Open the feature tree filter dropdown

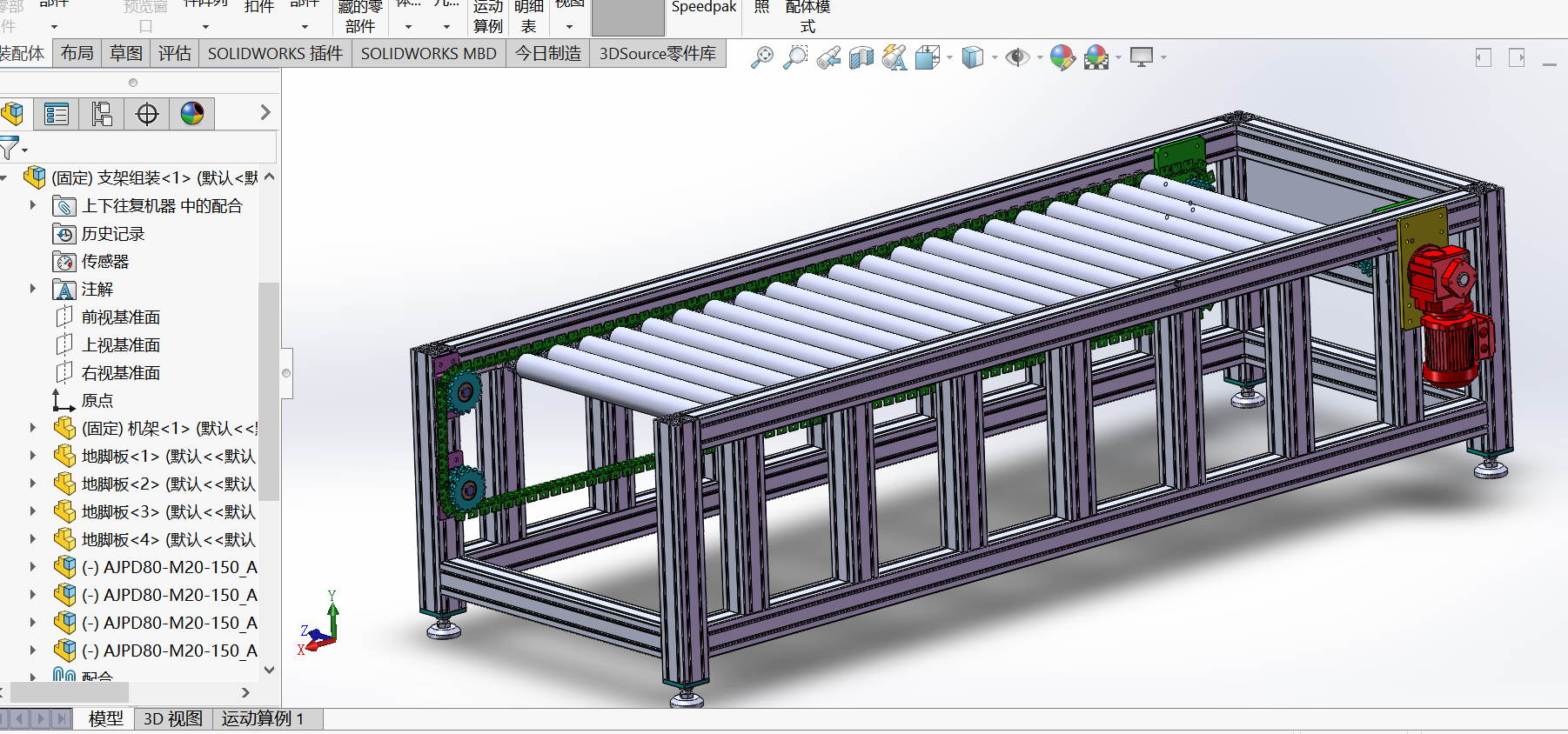tap(24, 150)
